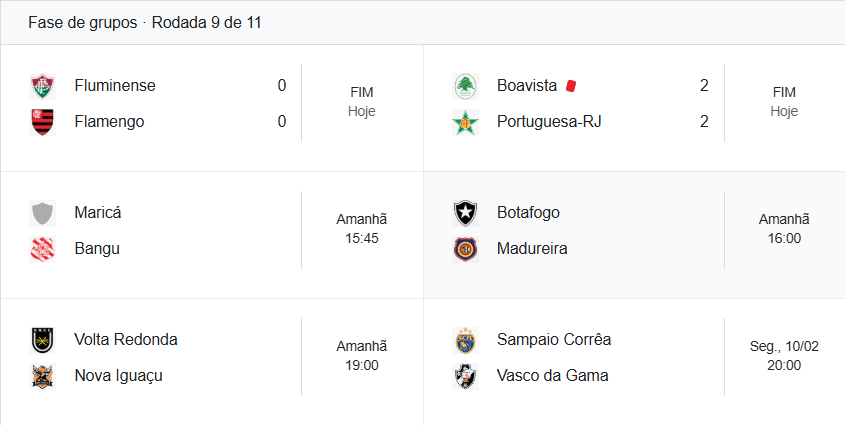Click the Fluminense team crest
845x425 pixels.
(42, 86)
